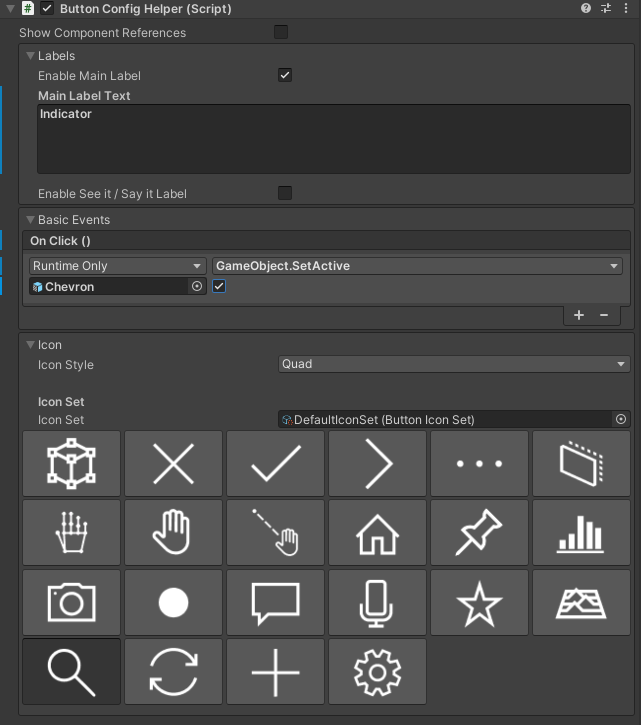Toggle SetActive boolean argument checkbox

click(219, 286)
